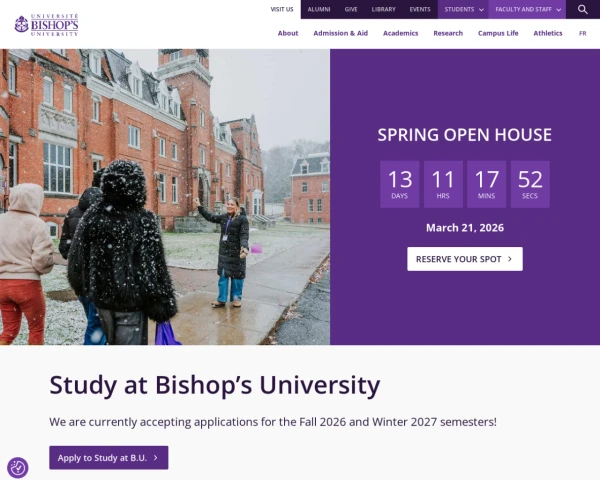The height and width of the screenshot is (480, 600).
Task: Open the cookie consent preferences icon
Action: click(18, 467)
